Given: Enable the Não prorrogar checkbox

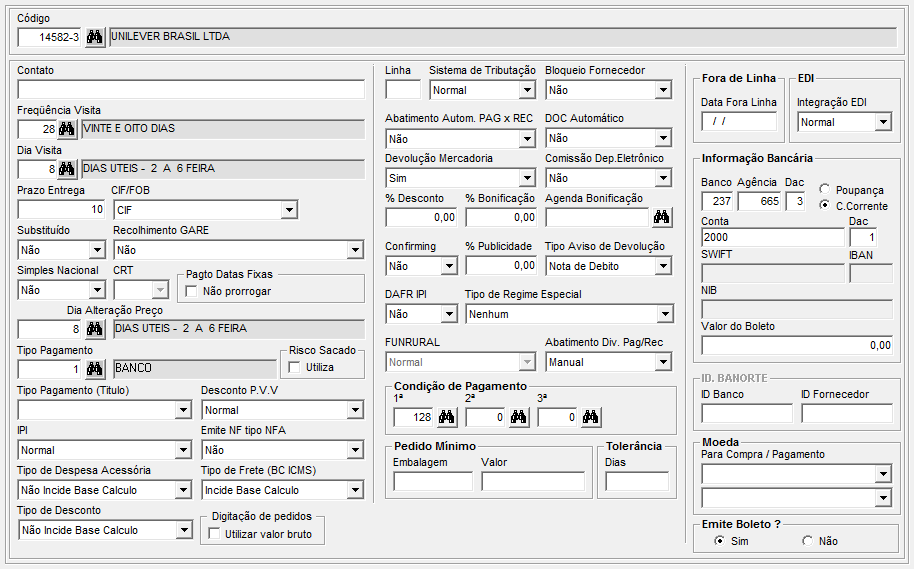Looking at the screenshot, I should click(x=192, y=291).
